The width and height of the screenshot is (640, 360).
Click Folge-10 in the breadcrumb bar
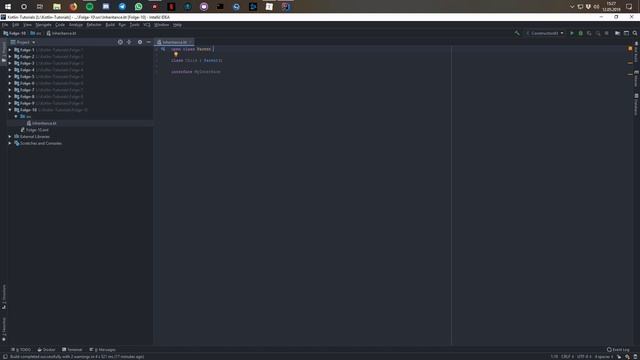[x=14, y=33]
